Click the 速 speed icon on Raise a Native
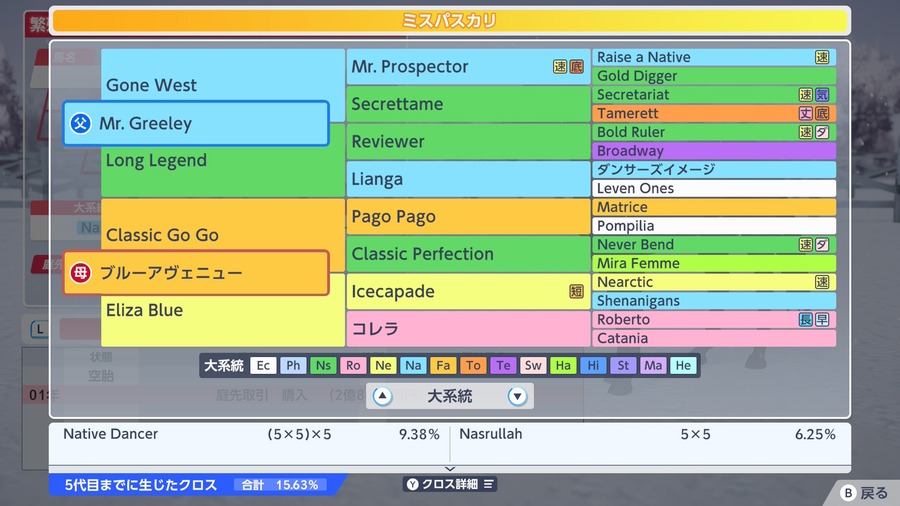Image resolution: width=900 pixels, height=506 pixels. (822, 57)
